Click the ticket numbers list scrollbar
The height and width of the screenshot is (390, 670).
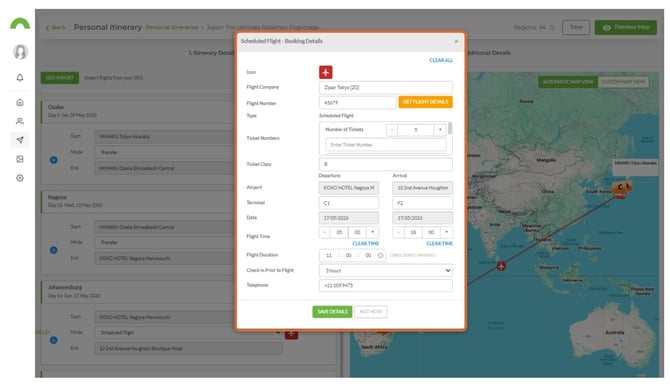[450, 129]
